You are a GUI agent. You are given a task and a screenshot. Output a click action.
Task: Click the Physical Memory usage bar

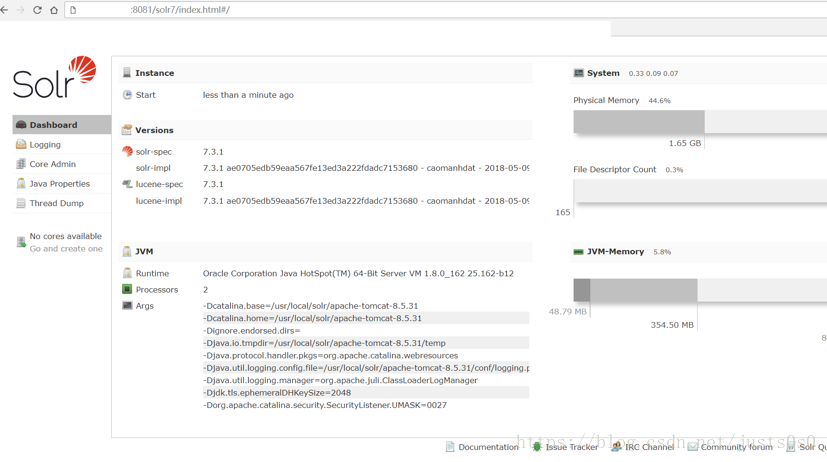point(700,122)
